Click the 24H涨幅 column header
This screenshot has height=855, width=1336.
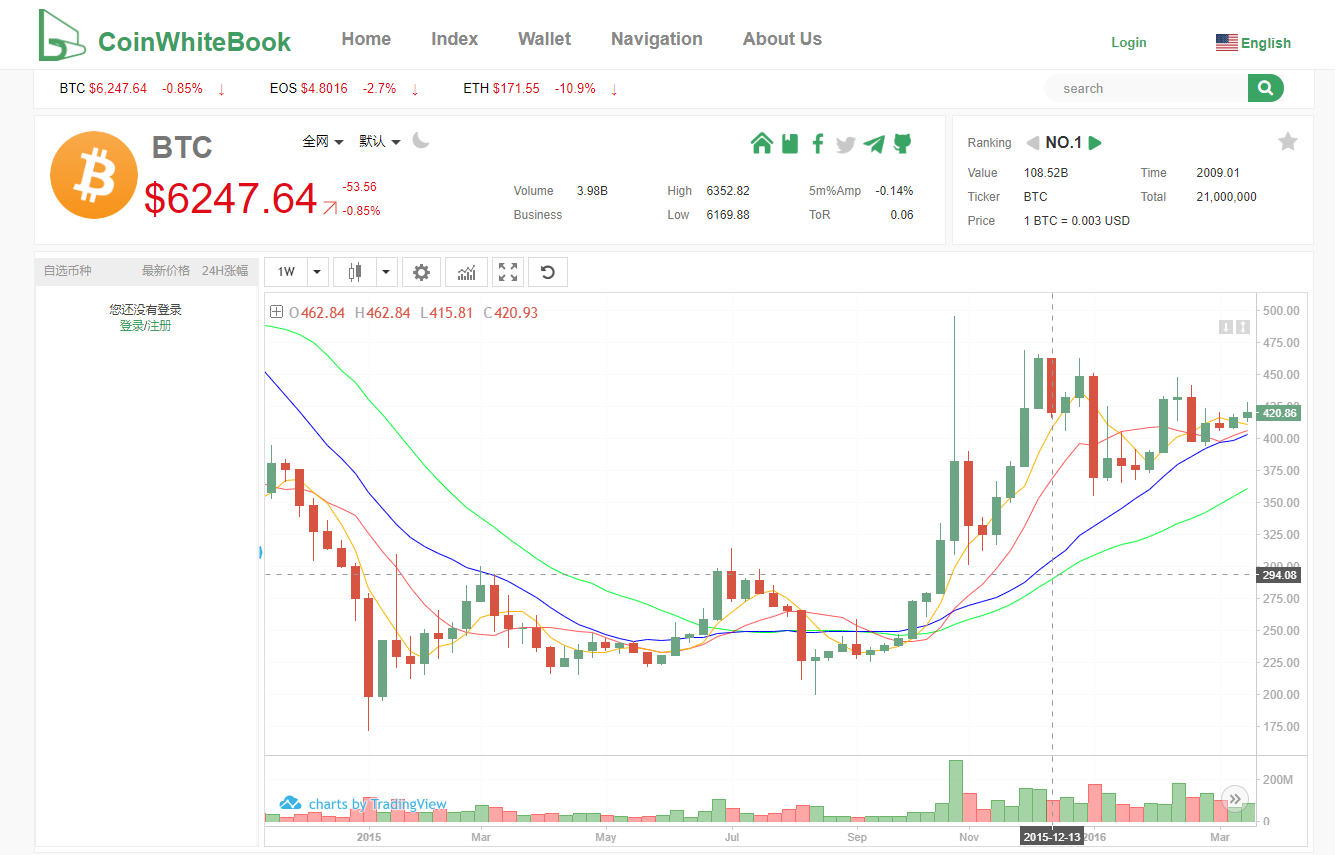(x=225, y=271)
